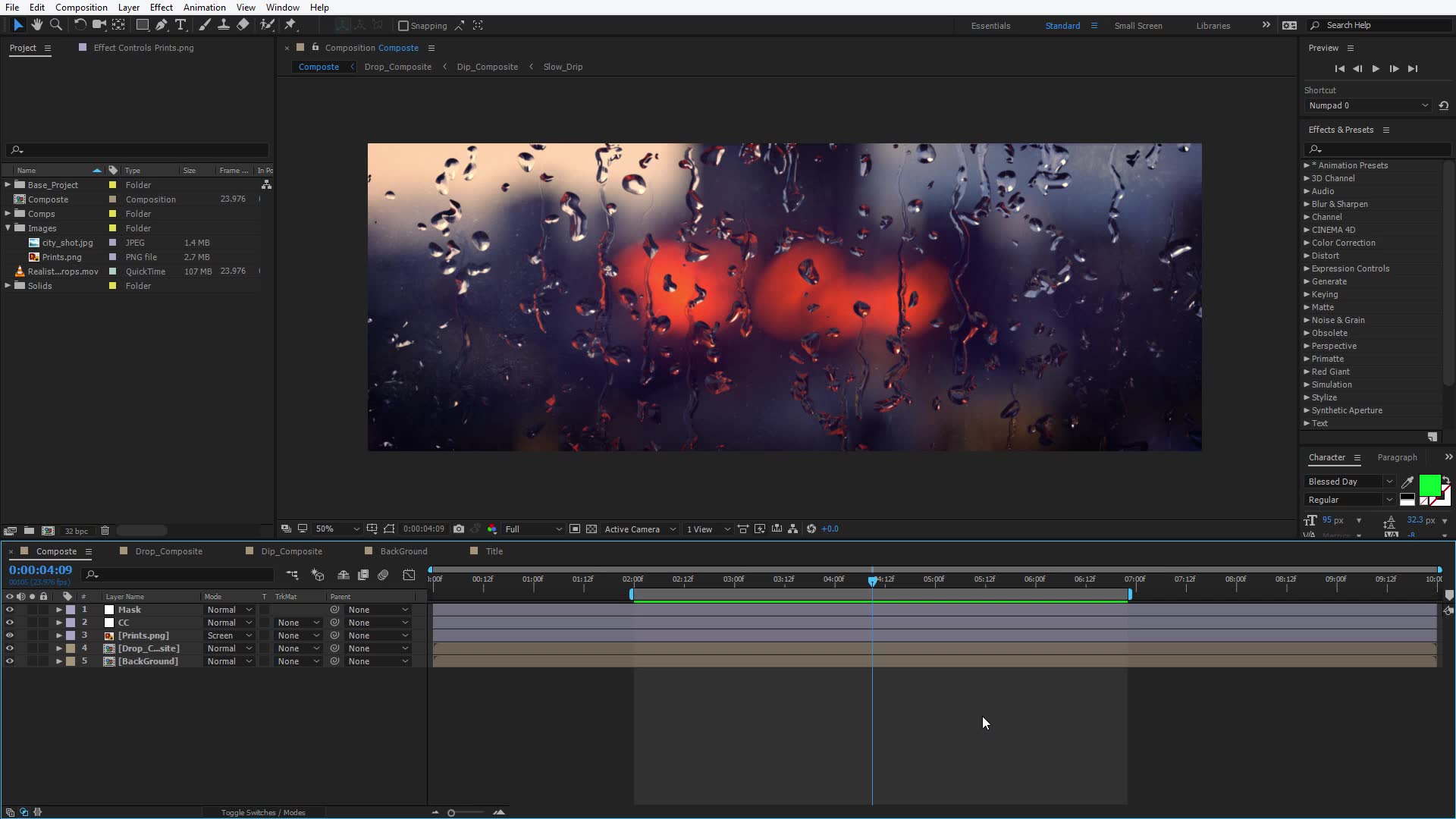
Task: Click the delete trash icon in Project panel
Action: [x=105, y=531]
